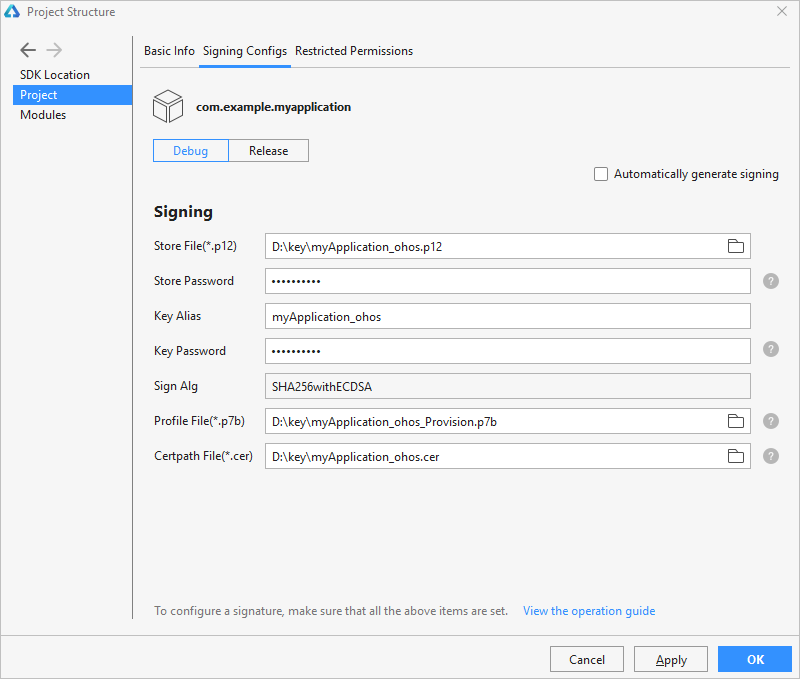Click into the Key Alias field
Screen dimensions: 800x679
click(508, 316)
